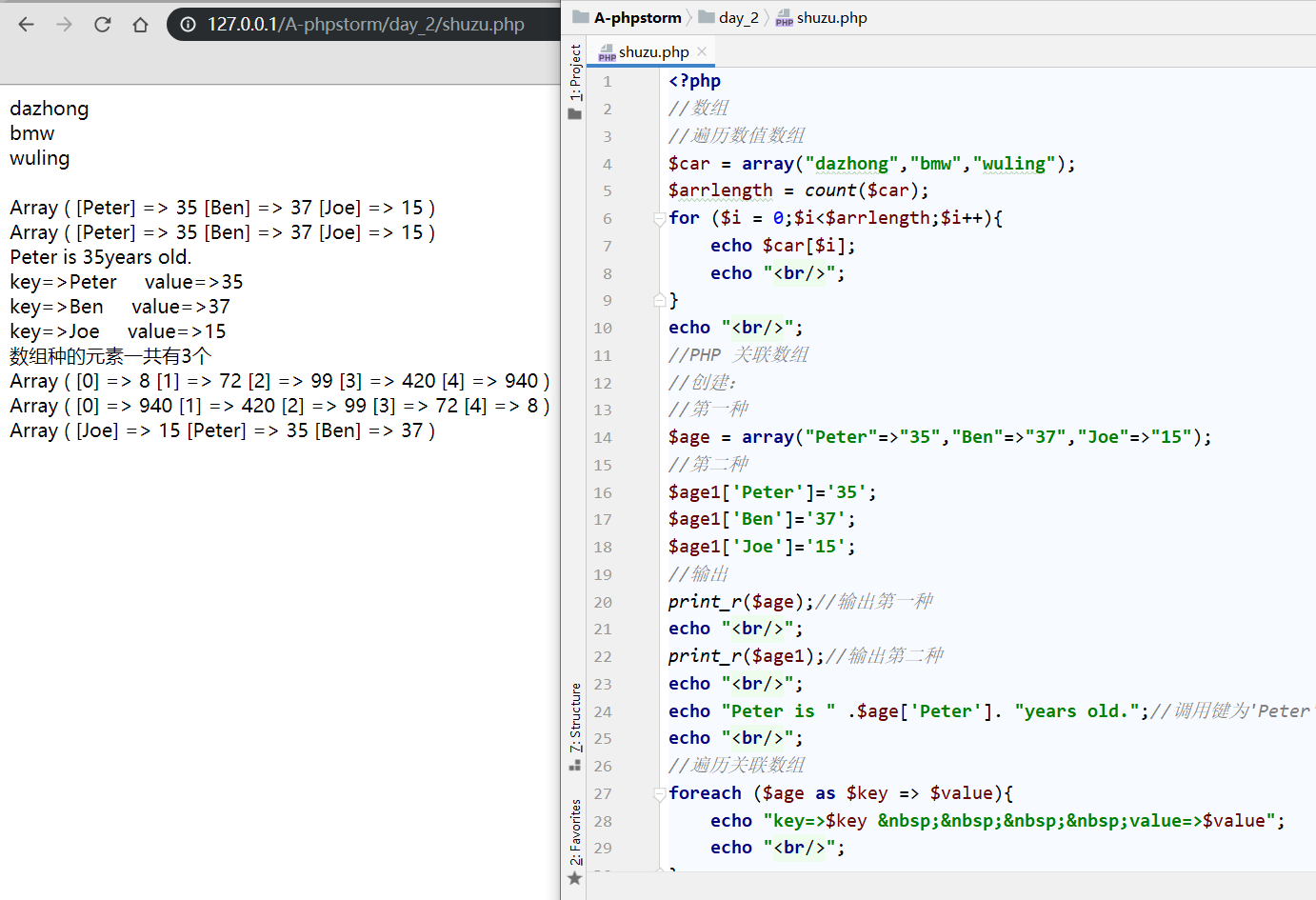This screenshot has width=1316, height=900.
Task: Click A-phpstorm in the breadcrumb
Action: pos(637,17)
